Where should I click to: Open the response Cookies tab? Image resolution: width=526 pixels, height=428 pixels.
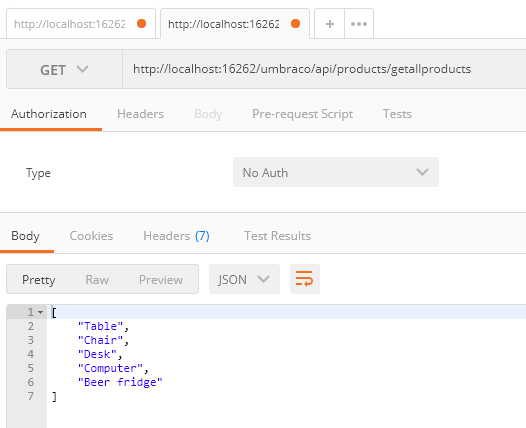point(91,236)
